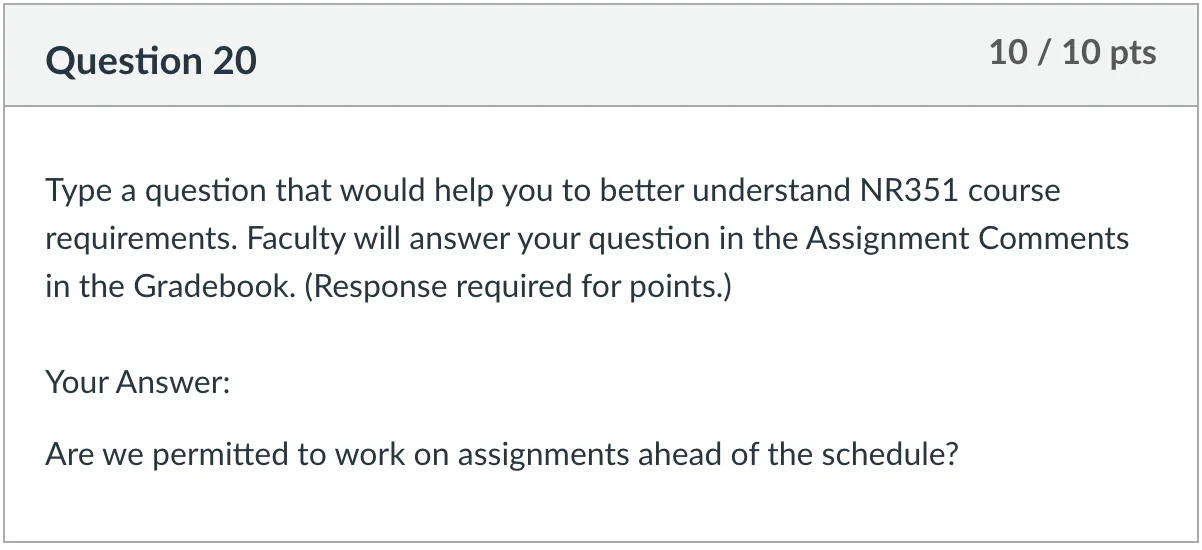Click the word 'permitted' in the answer
Viewport: 1202px width, 550px height.
point(221,455)
